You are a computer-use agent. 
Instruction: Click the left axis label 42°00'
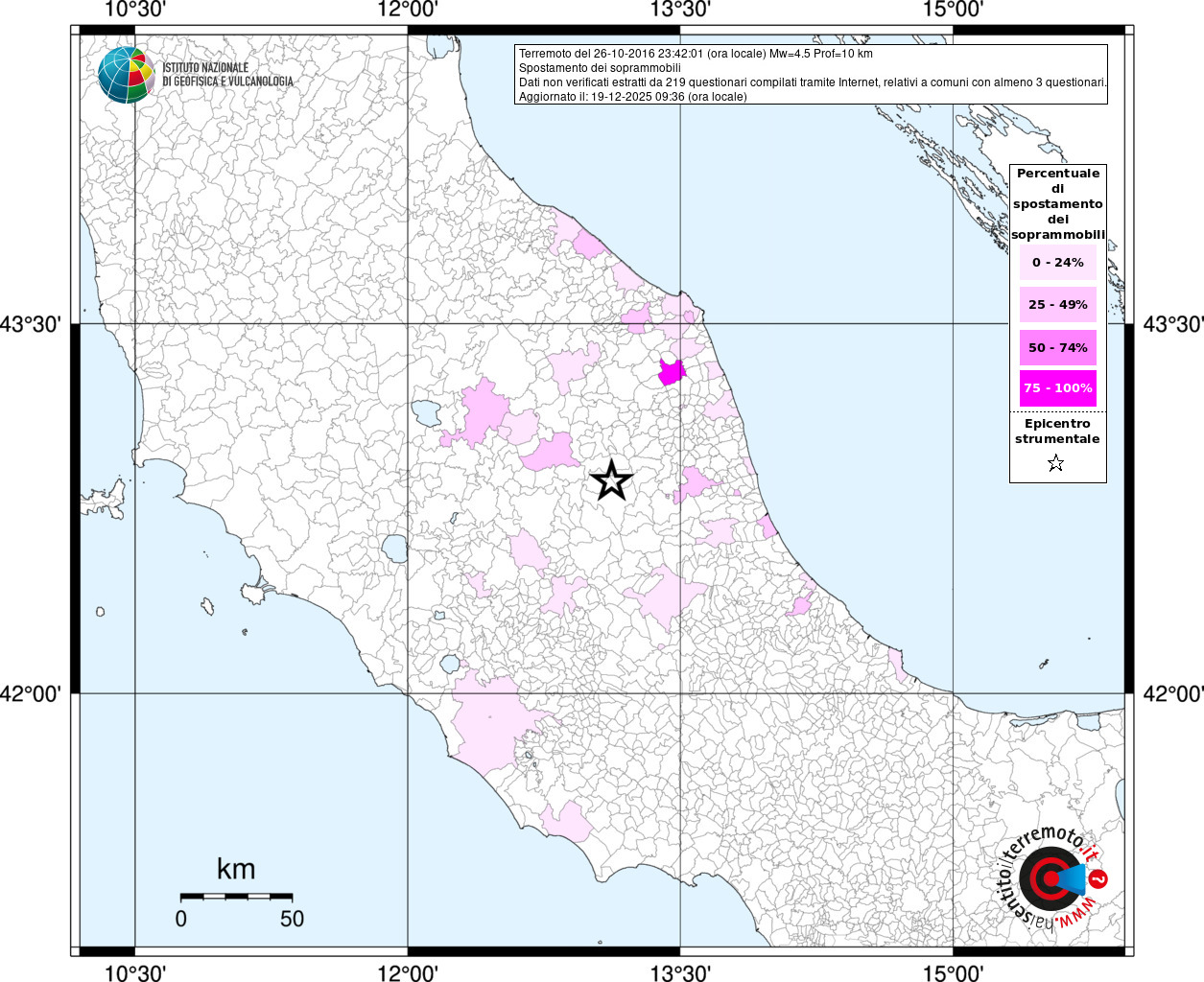(31, 693)
